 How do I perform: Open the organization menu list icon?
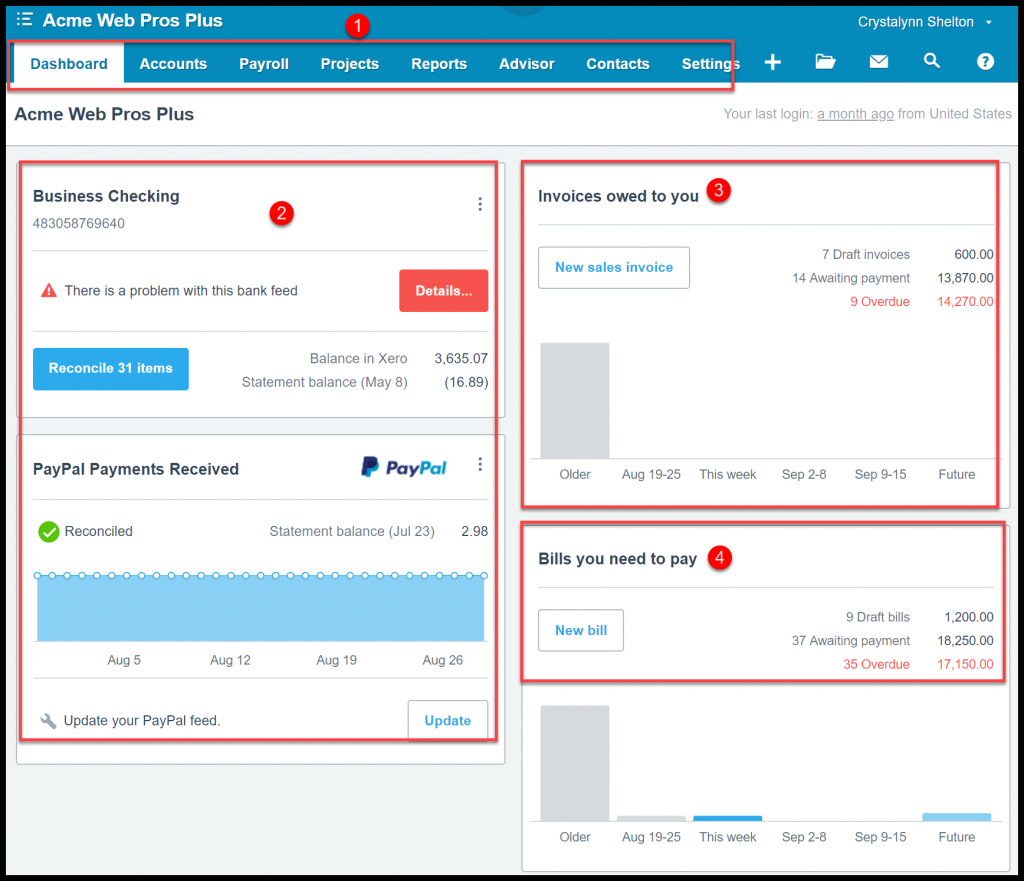pos(24,19)
